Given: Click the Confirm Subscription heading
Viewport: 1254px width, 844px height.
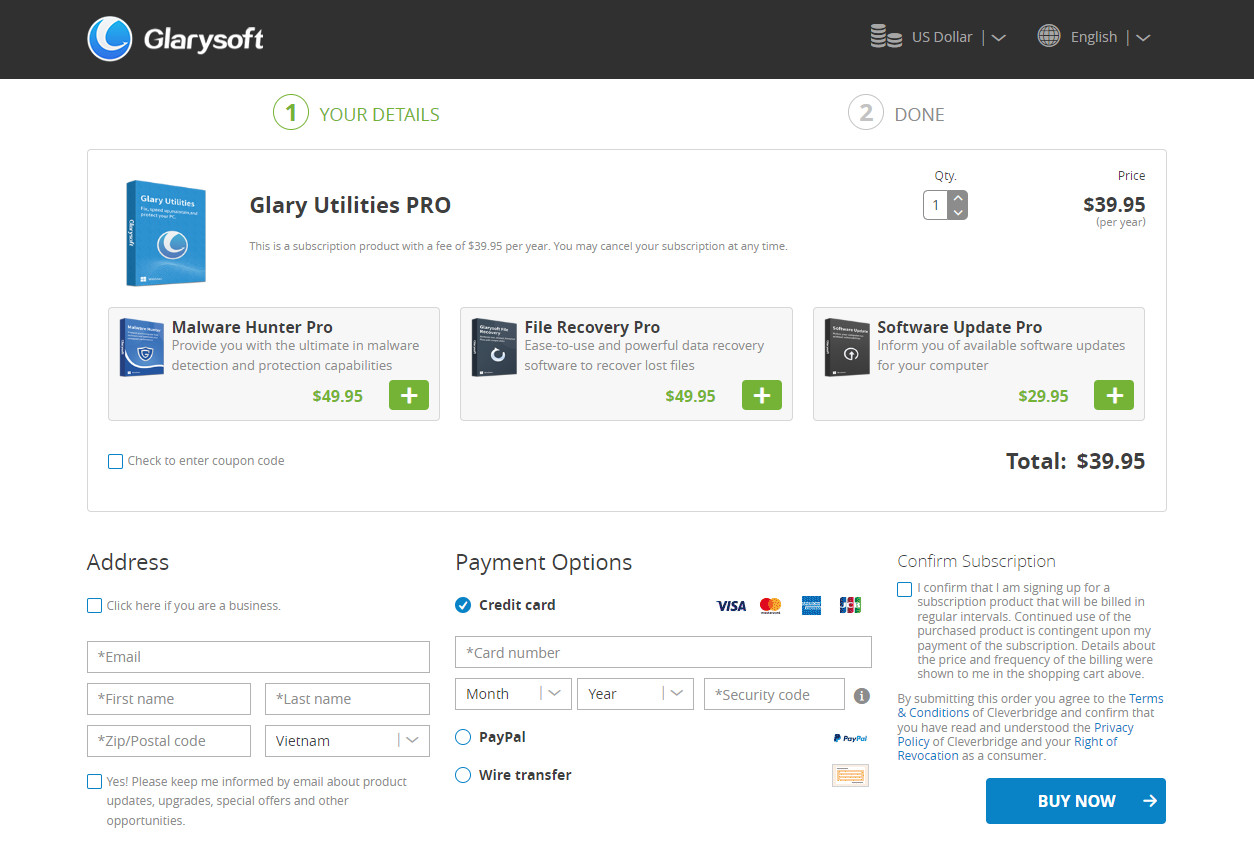Looking at the screenshot, I should [x=976, y=561].
